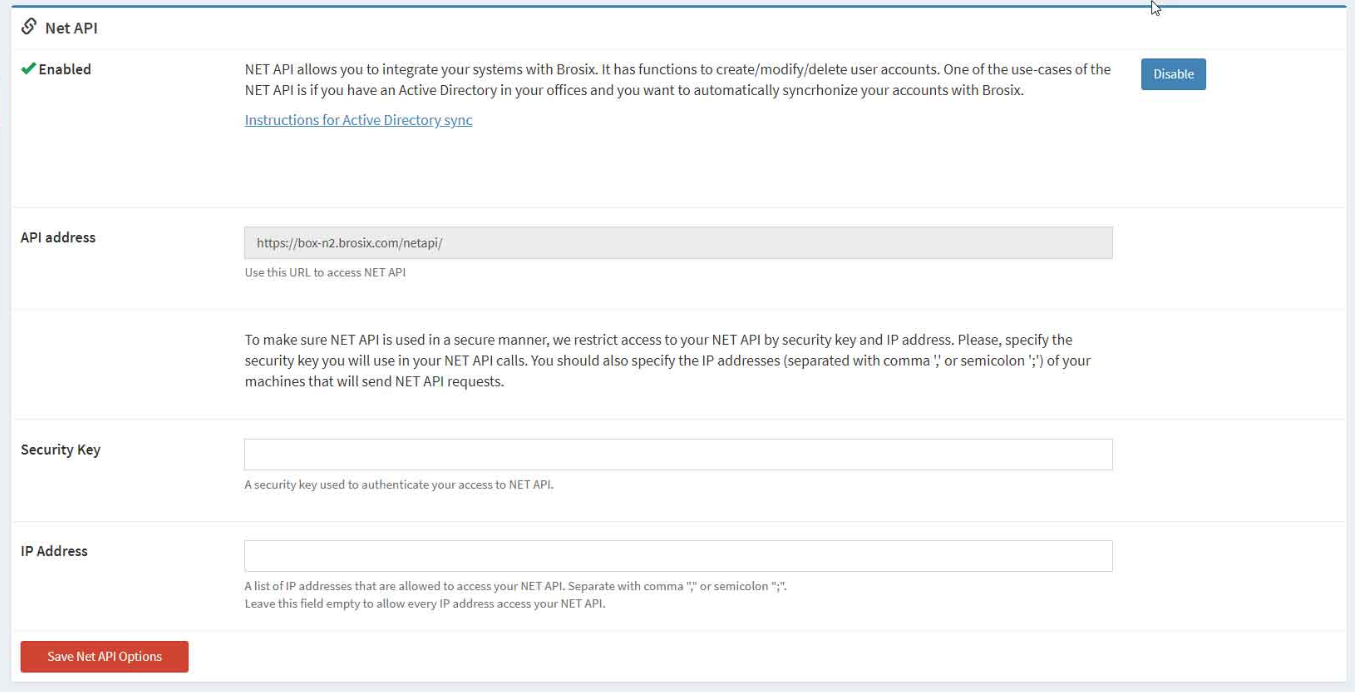The image size is (1355, 692).
Task: Click the chain link icon beside Net API
Action: point(29,27)
